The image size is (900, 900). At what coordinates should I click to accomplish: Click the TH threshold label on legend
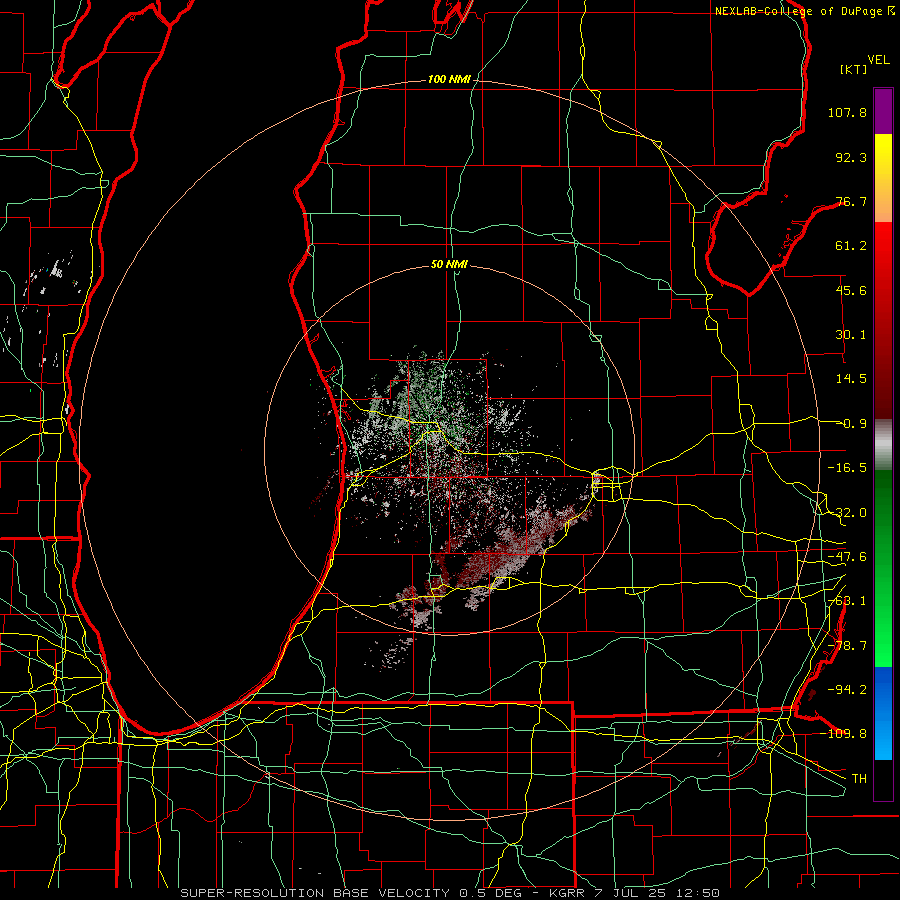coord(859,778)
